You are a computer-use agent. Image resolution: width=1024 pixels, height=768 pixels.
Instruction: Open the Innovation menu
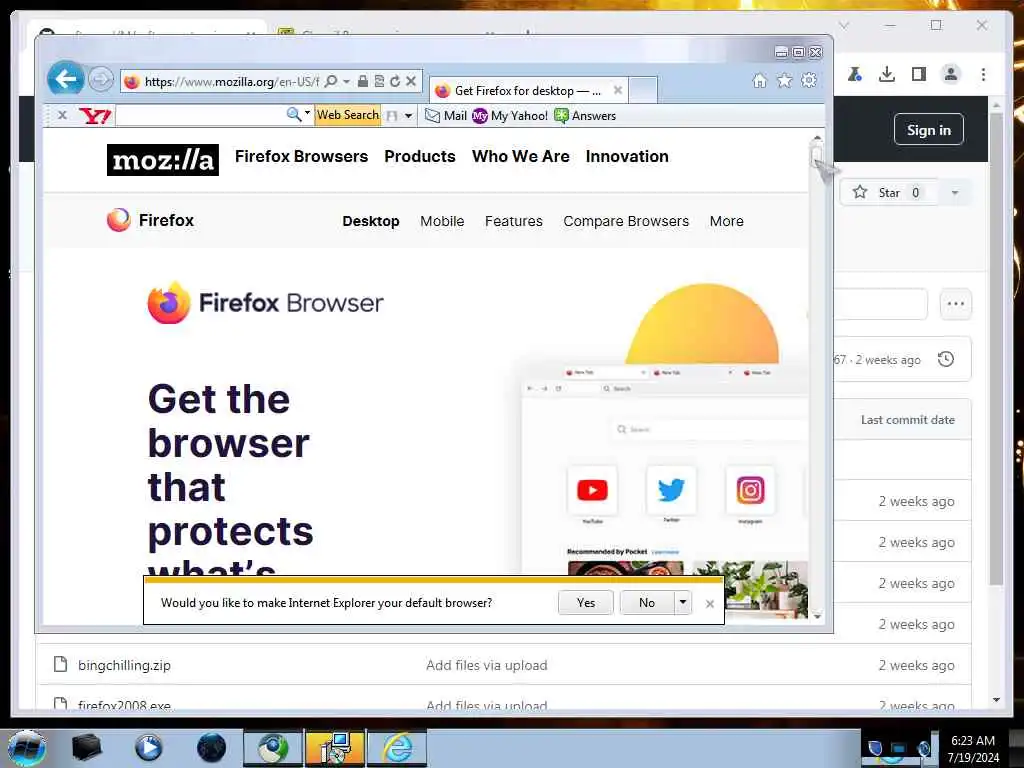point(627,157)
